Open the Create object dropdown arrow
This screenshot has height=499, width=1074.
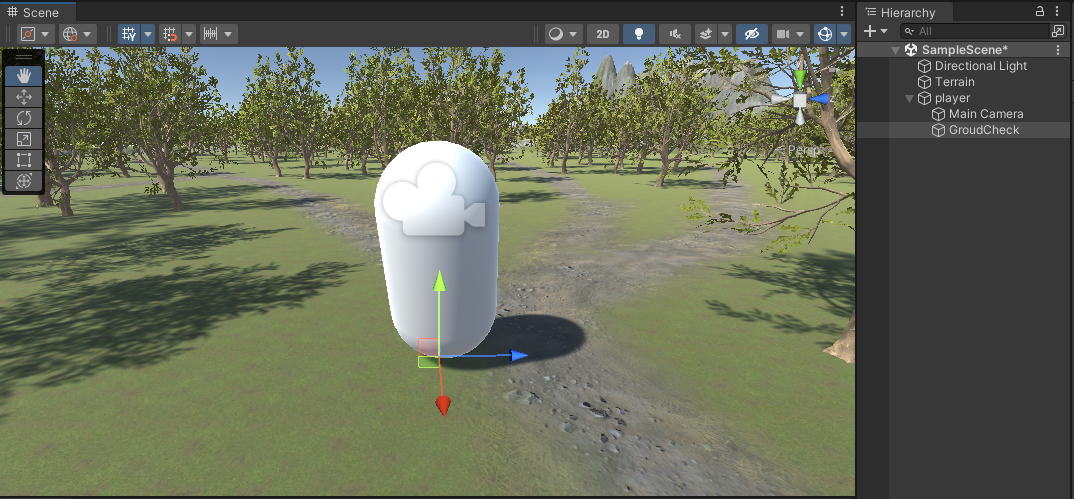pyautogui.click(x=884, y=31)
